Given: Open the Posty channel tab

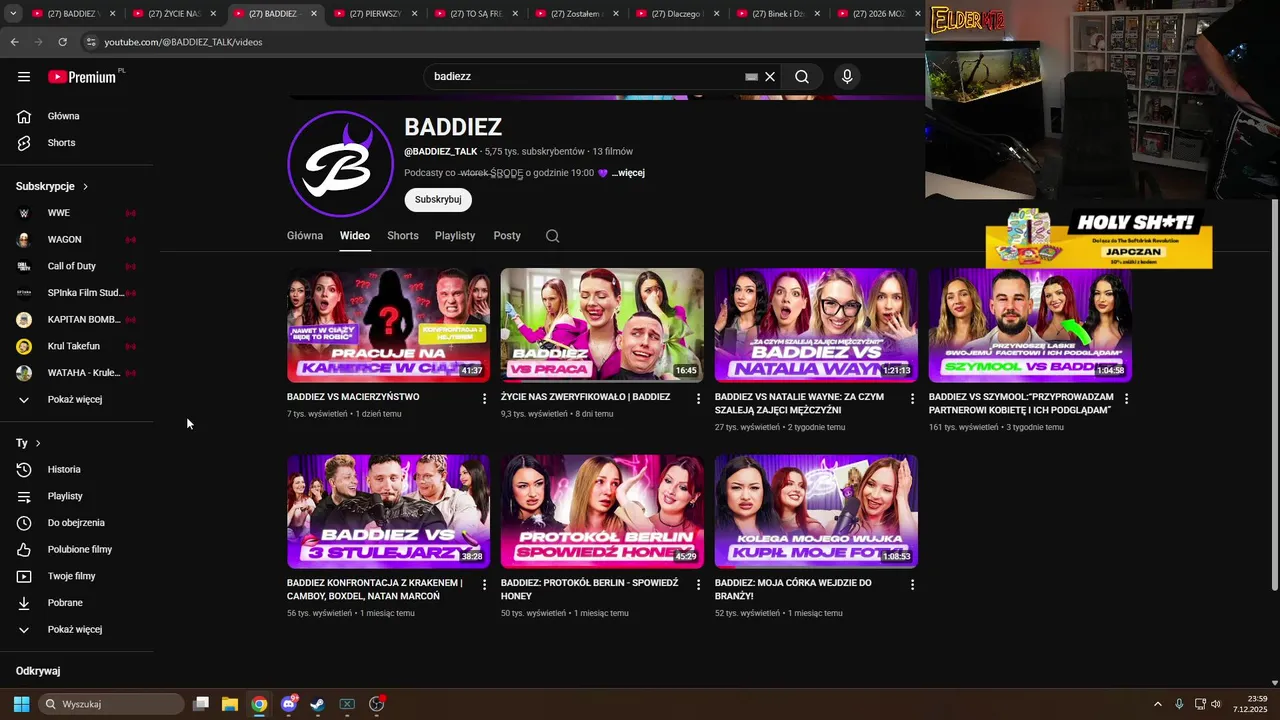Looking at the screenshot, I should tap(507, 236).
